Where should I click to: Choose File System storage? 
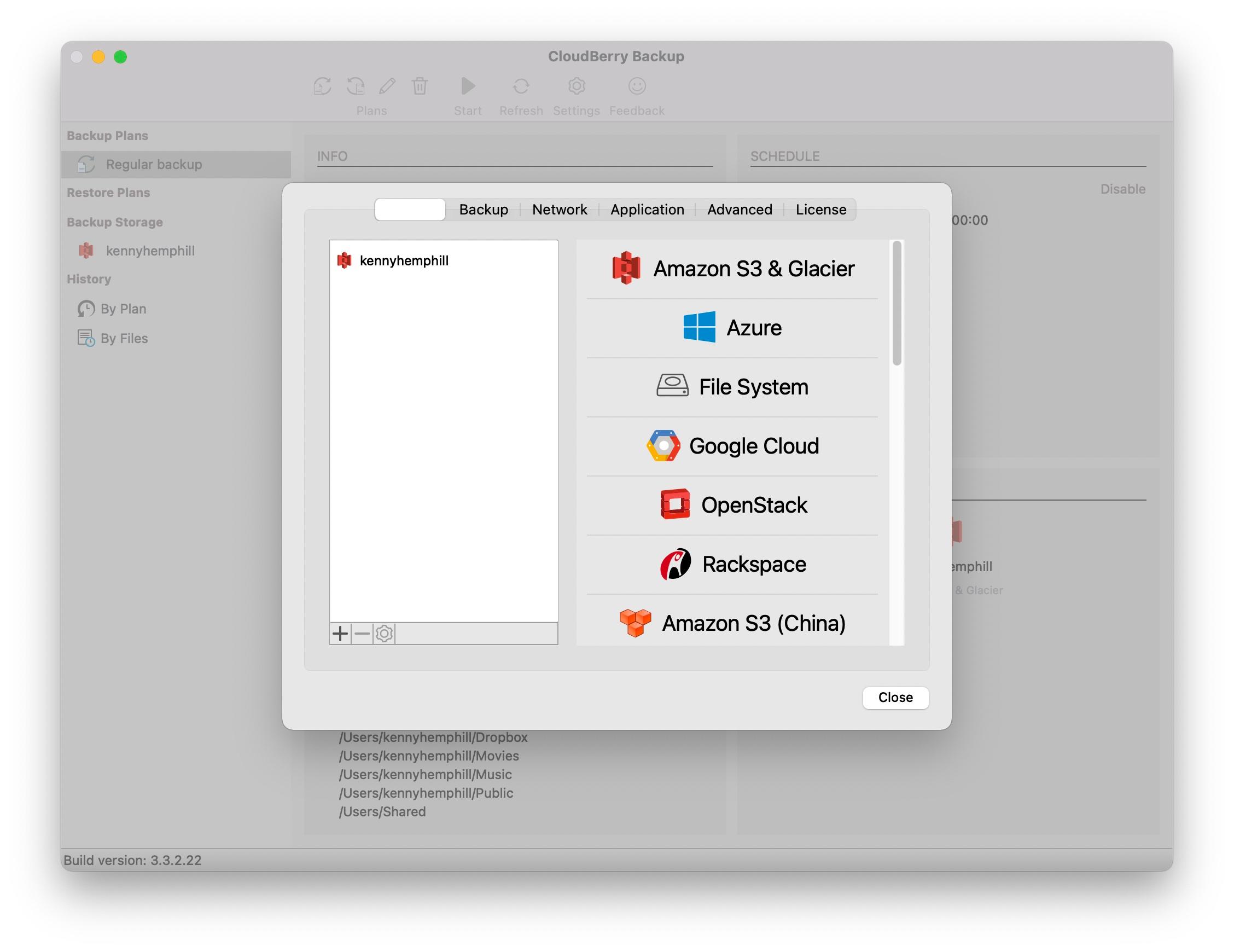tap(732, 387)
